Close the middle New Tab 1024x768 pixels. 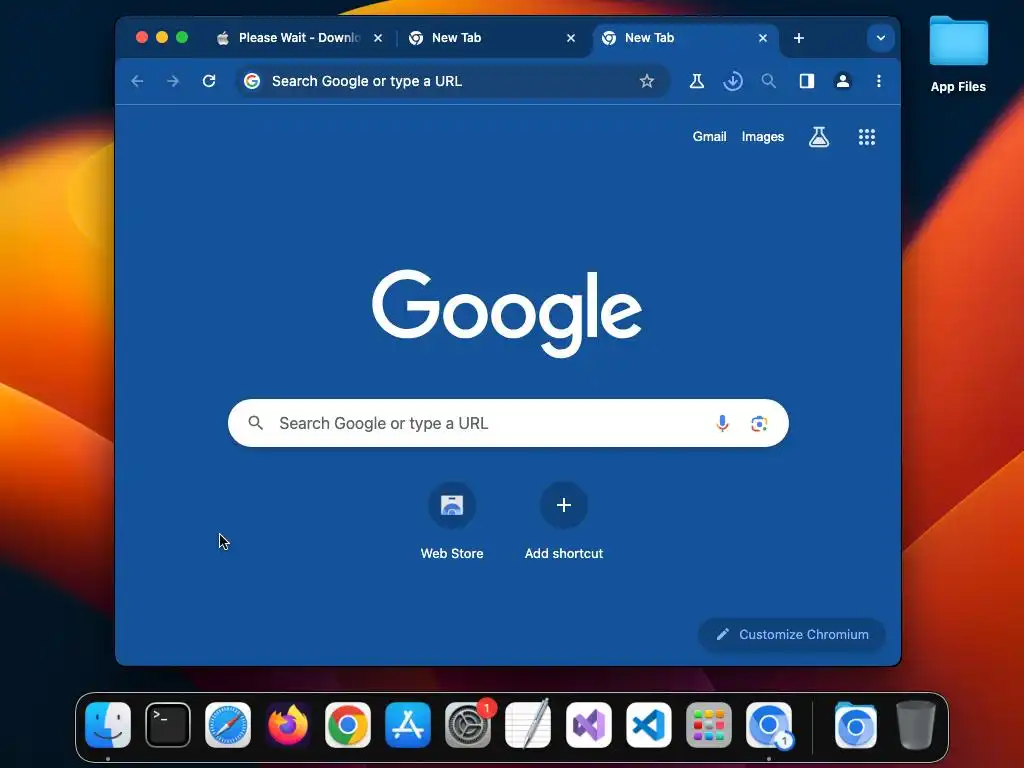tap(571, 38)
